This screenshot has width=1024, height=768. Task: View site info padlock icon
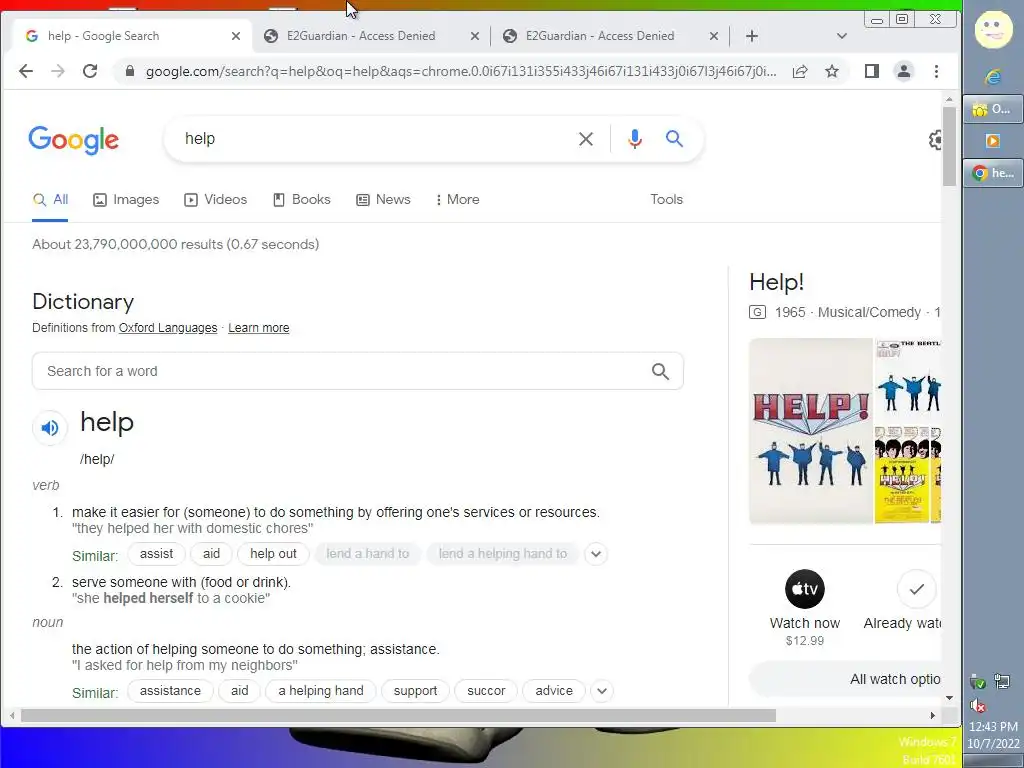point(130,71)
